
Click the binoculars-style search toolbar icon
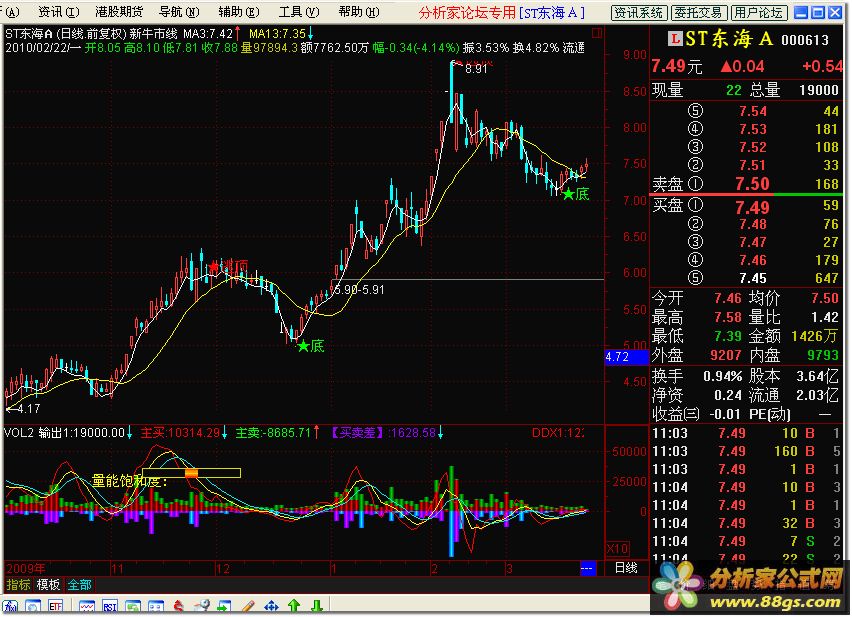coord(202,607)
